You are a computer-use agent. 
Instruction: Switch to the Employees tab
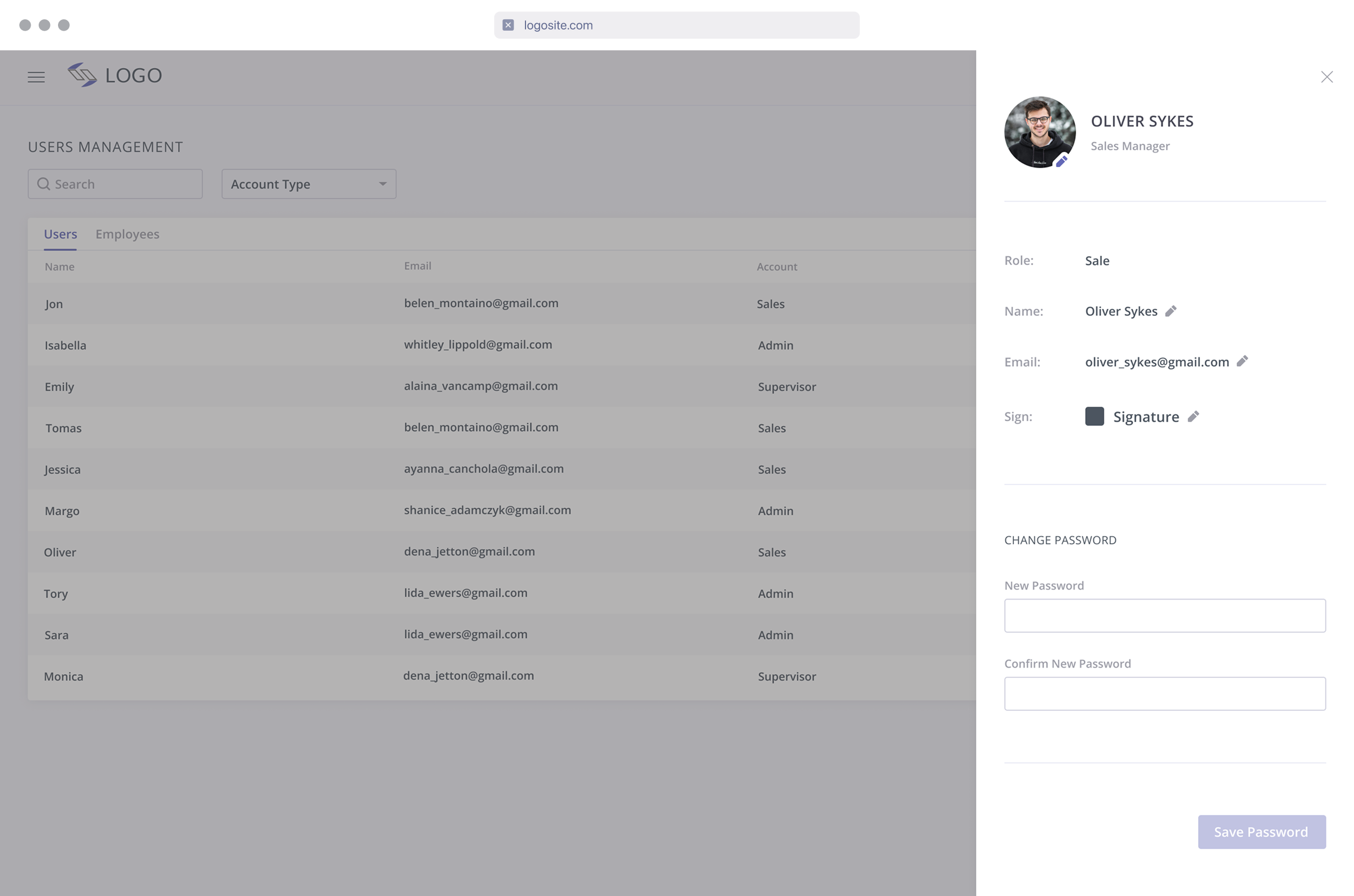click(127, 234)
